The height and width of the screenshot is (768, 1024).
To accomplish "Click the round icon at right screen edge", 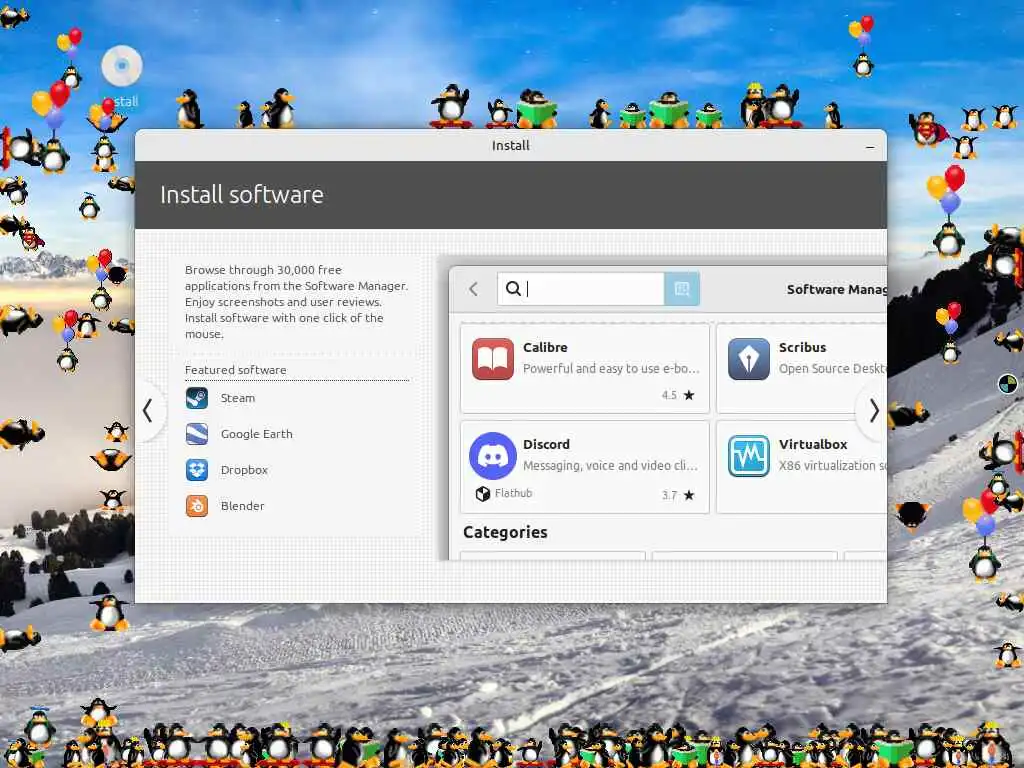I will pos(1008,384).
